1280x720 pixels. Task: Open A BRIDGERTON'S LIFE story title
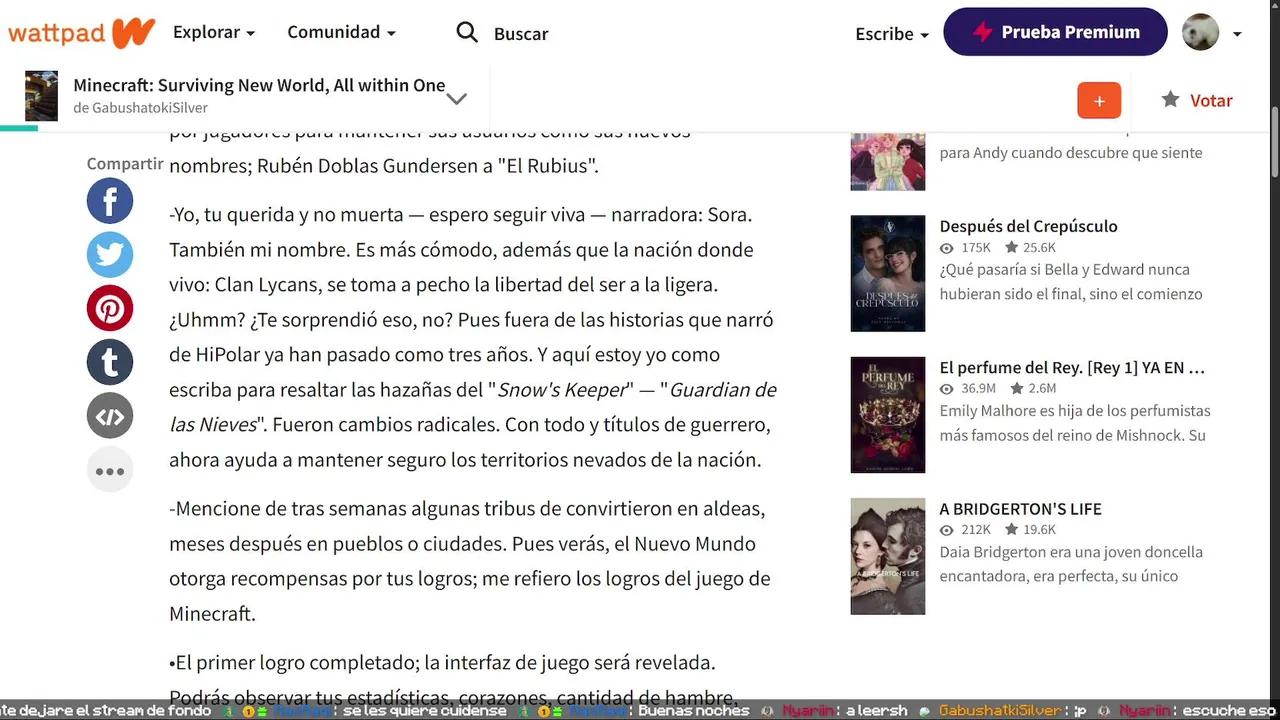pos(1020,508)
